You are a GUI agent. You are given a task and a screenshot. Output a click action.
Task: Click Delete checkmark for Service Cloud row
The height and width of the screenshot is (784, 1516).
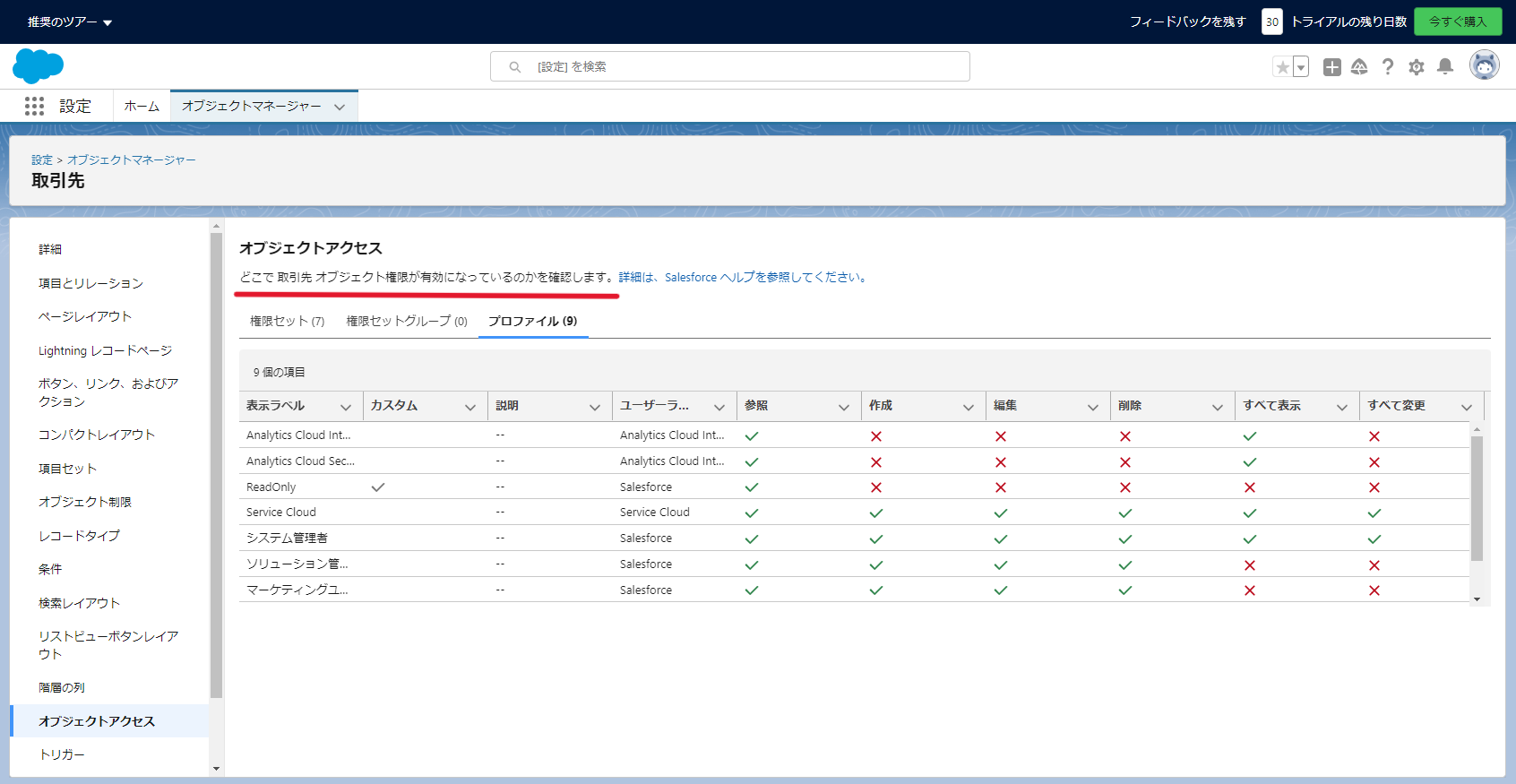click(1125, 513)
